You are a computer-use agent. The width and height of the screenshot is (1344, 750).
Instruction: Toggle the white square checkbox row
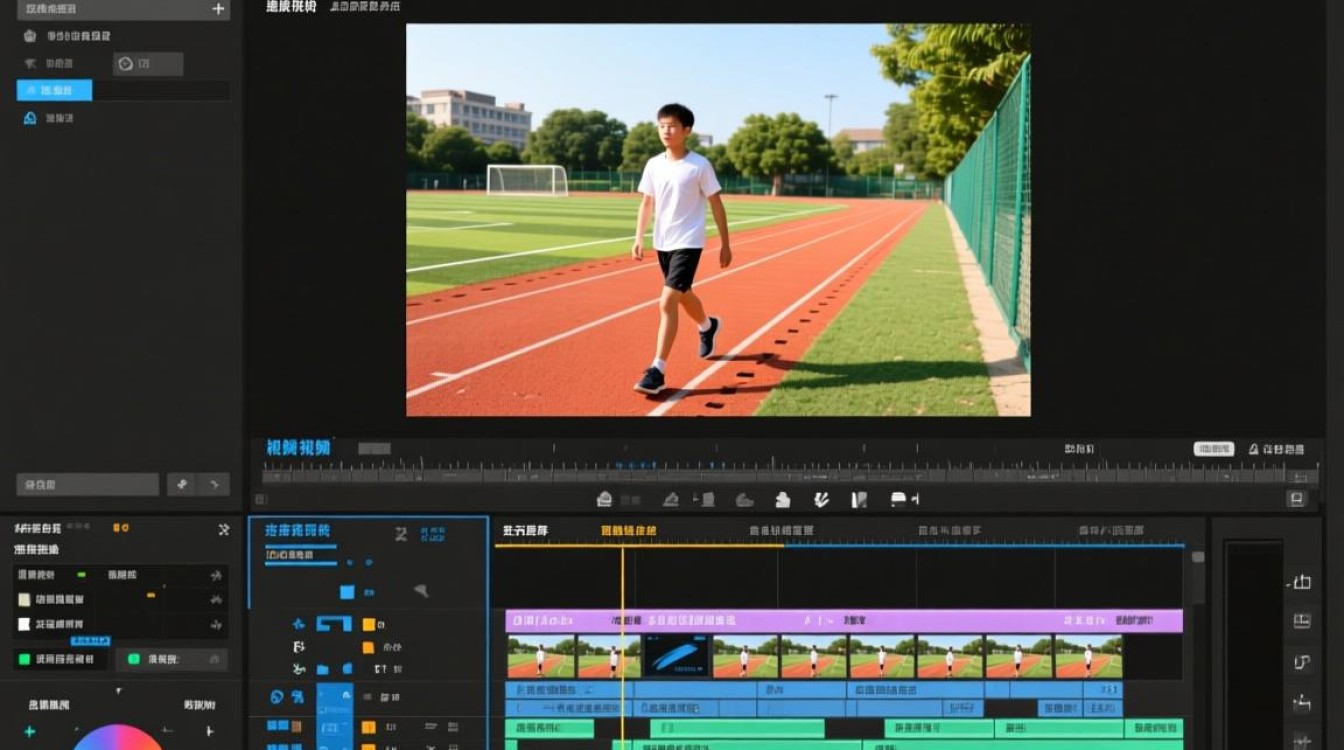click(120, 625)
